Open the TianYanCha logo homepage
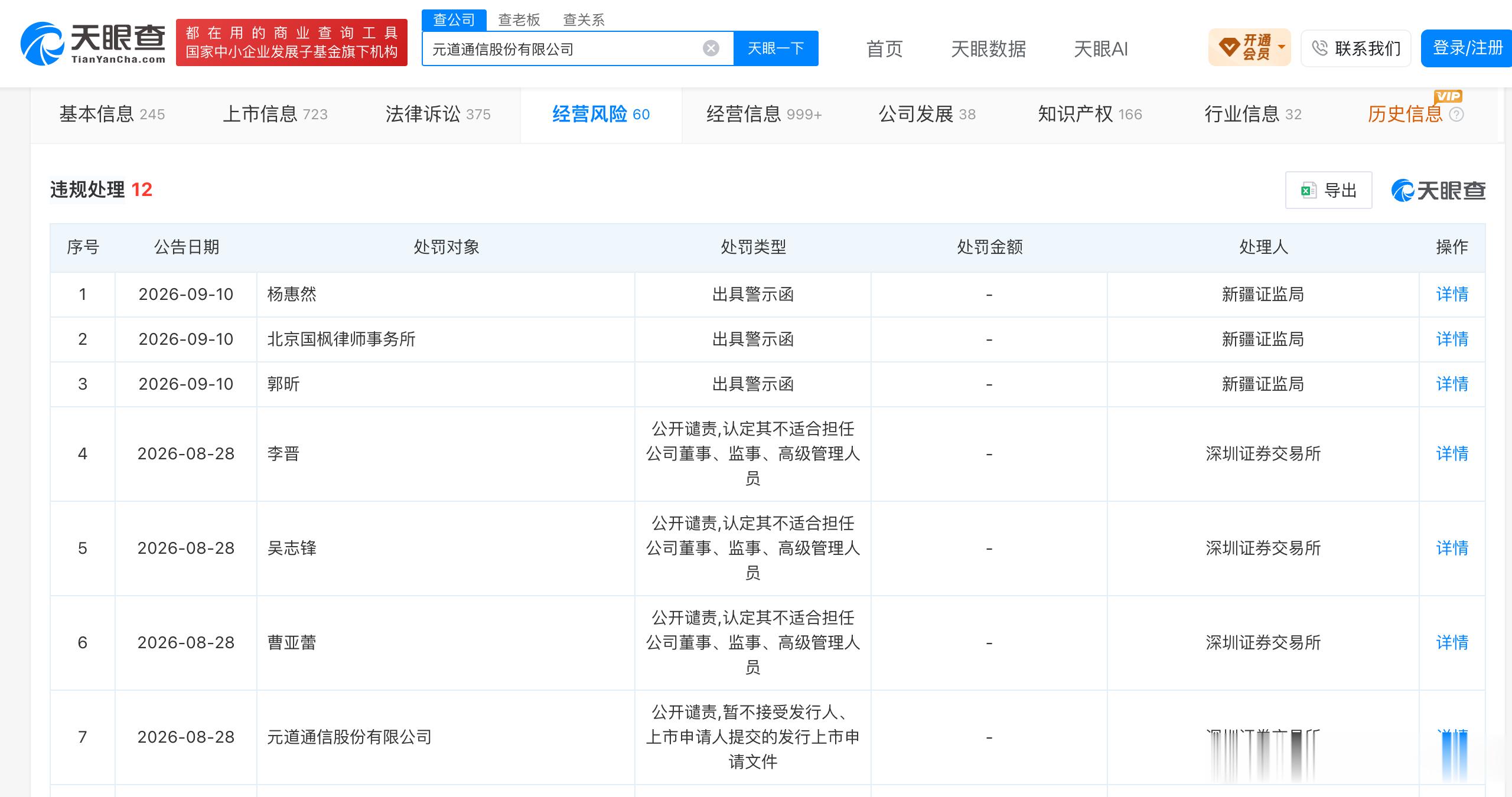Viewport: 1512px width, 797px height. click(x=93, y=43)
